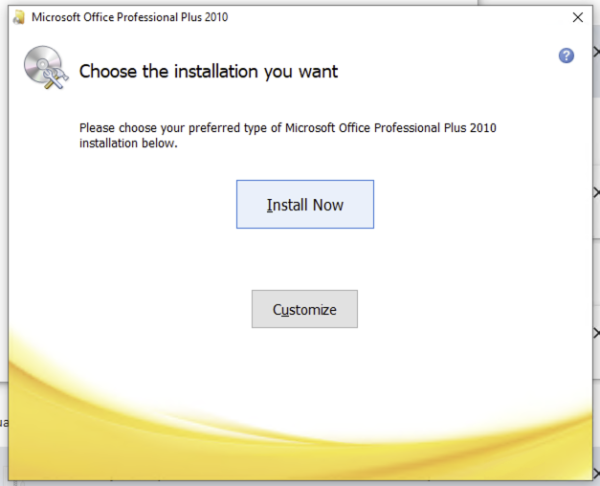Open the blue help question mark icon

pos(566,56)
